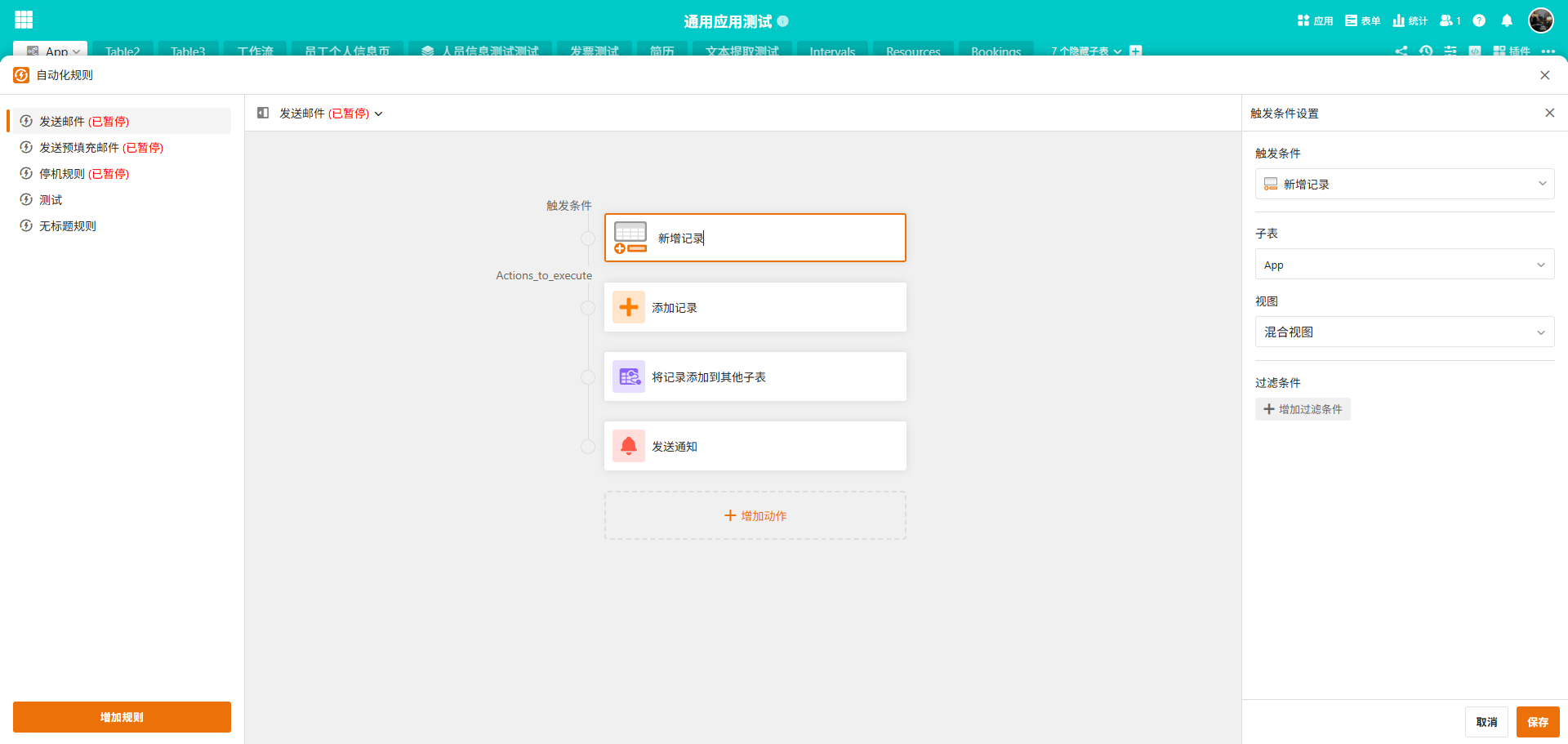Image resolution: width=1568 pixels, height=744 pixels.
Task: Expand the 发送邮件 rule title dropdown arrow
Action: click(379, 114)
